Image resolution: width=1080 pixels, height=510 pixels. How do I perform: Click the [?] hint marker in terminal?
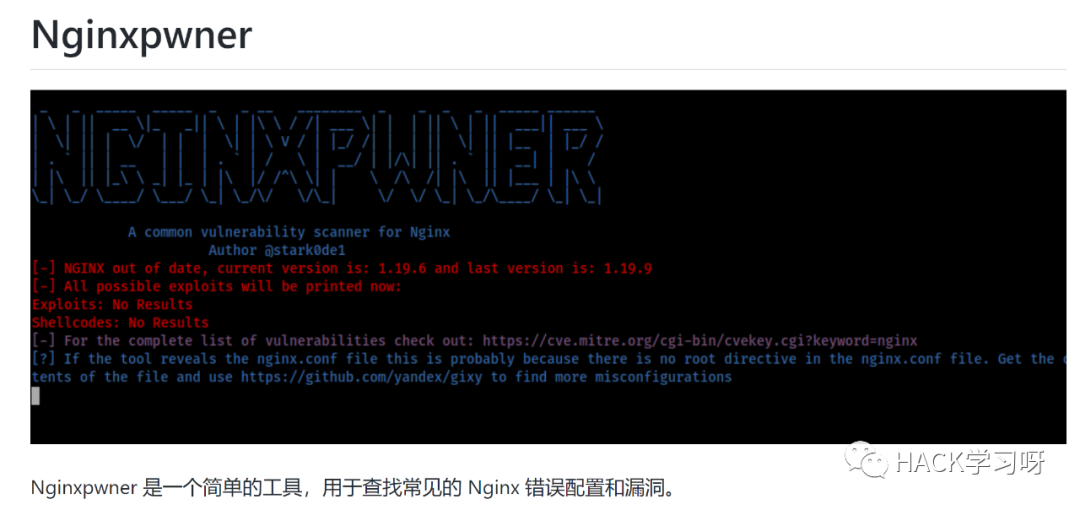[43, 359]
